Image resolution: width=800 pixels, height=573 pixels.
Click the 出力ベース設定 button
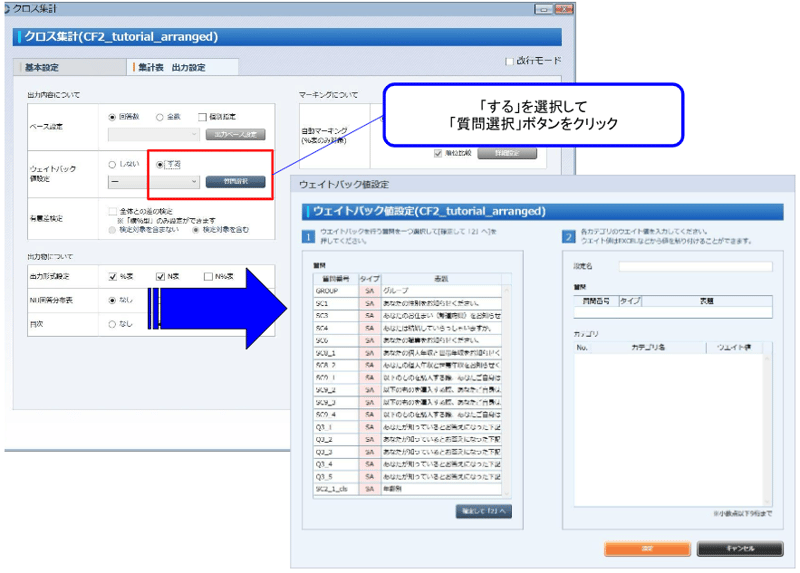coord(235,134)
